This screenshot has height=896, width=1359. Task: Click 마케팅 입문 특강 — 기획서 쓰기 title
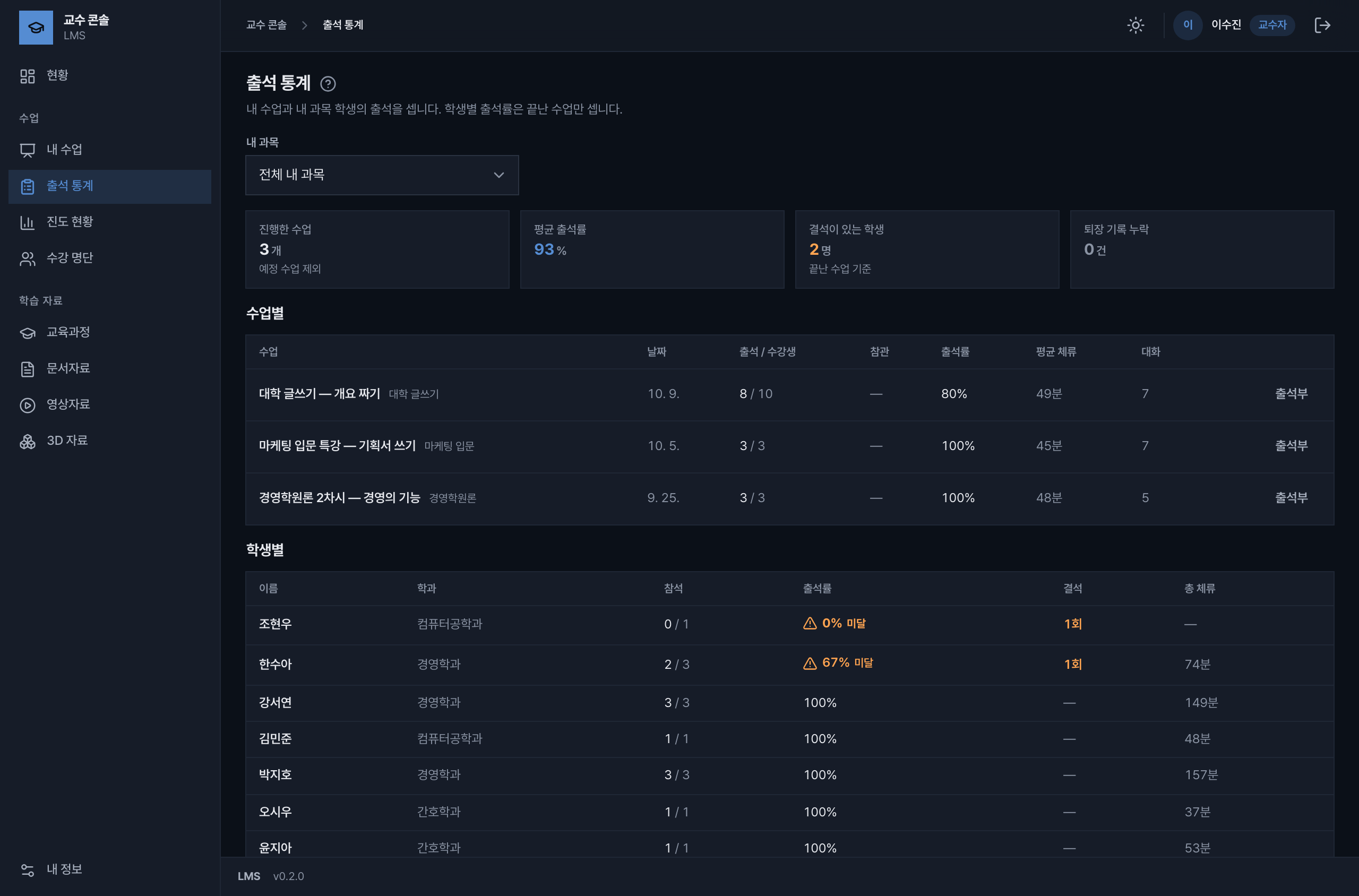pos(337,446)
